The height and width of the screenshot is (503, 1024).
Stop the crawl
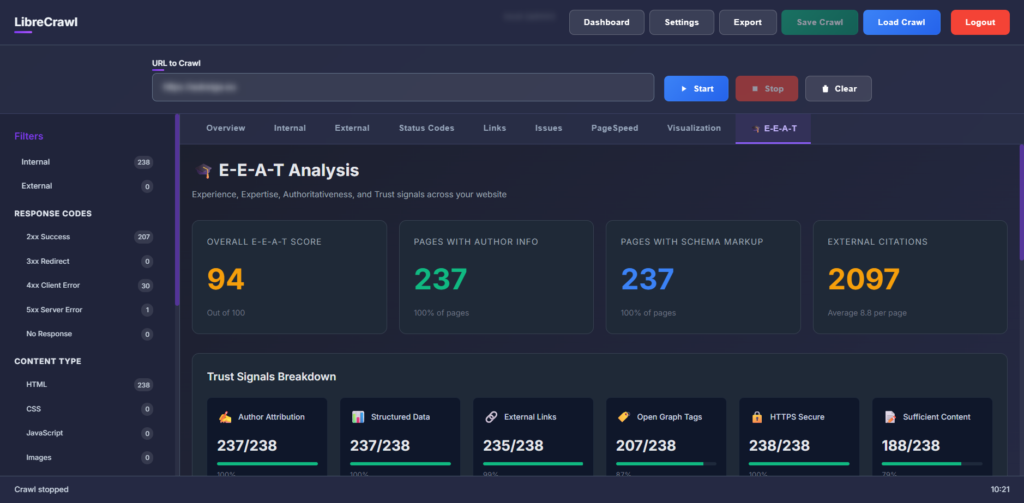tap(767, 88)
